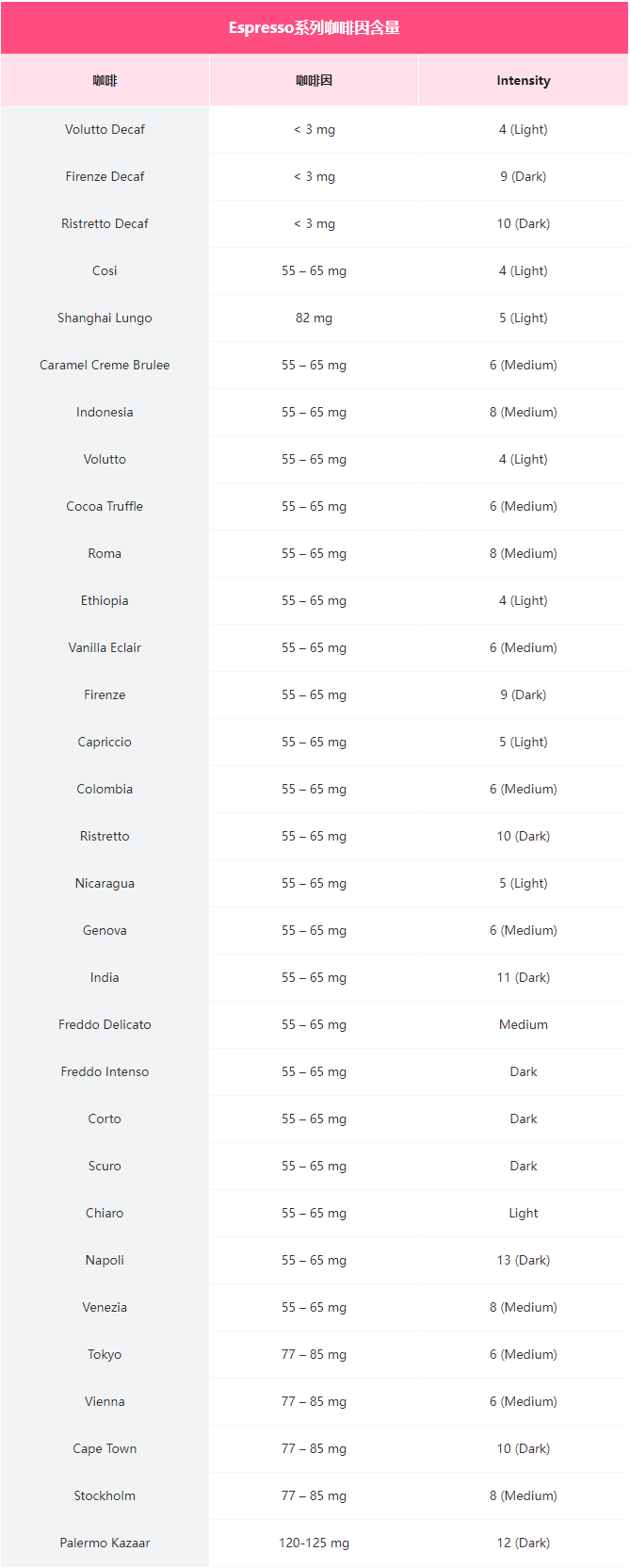Select the Freddo Intenso name cell

tap(105, 1071)
